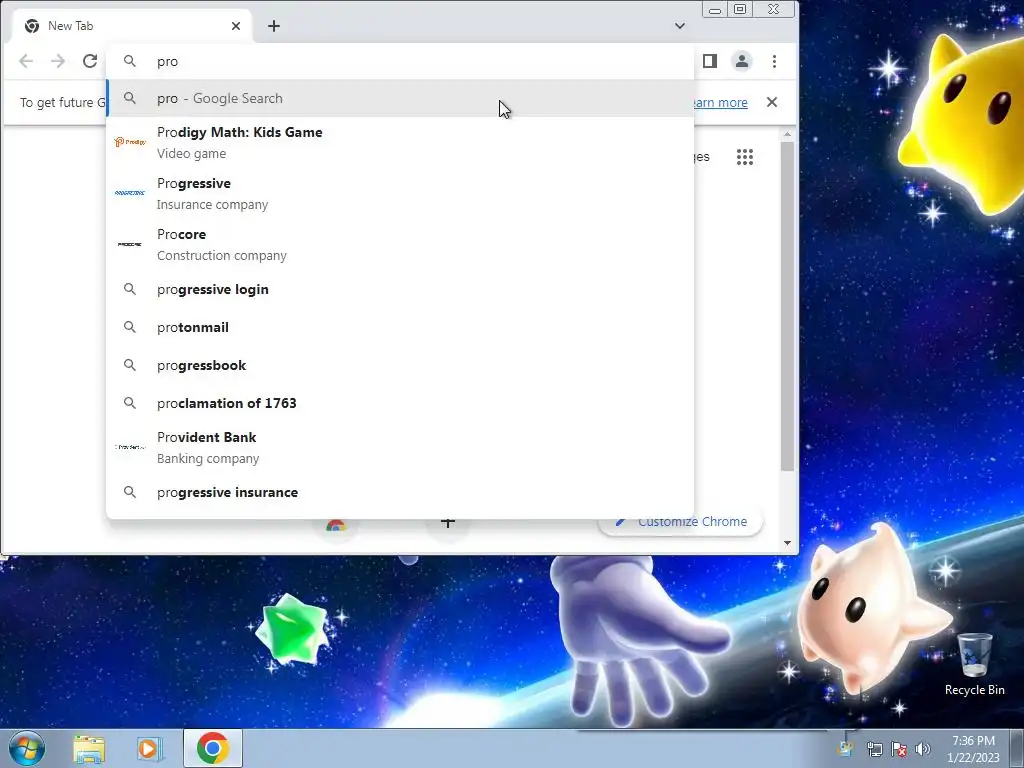Click the Procore logo icon
This screenshot has height=768, width=1024.
pyautogui.click(x=130, y=244)
